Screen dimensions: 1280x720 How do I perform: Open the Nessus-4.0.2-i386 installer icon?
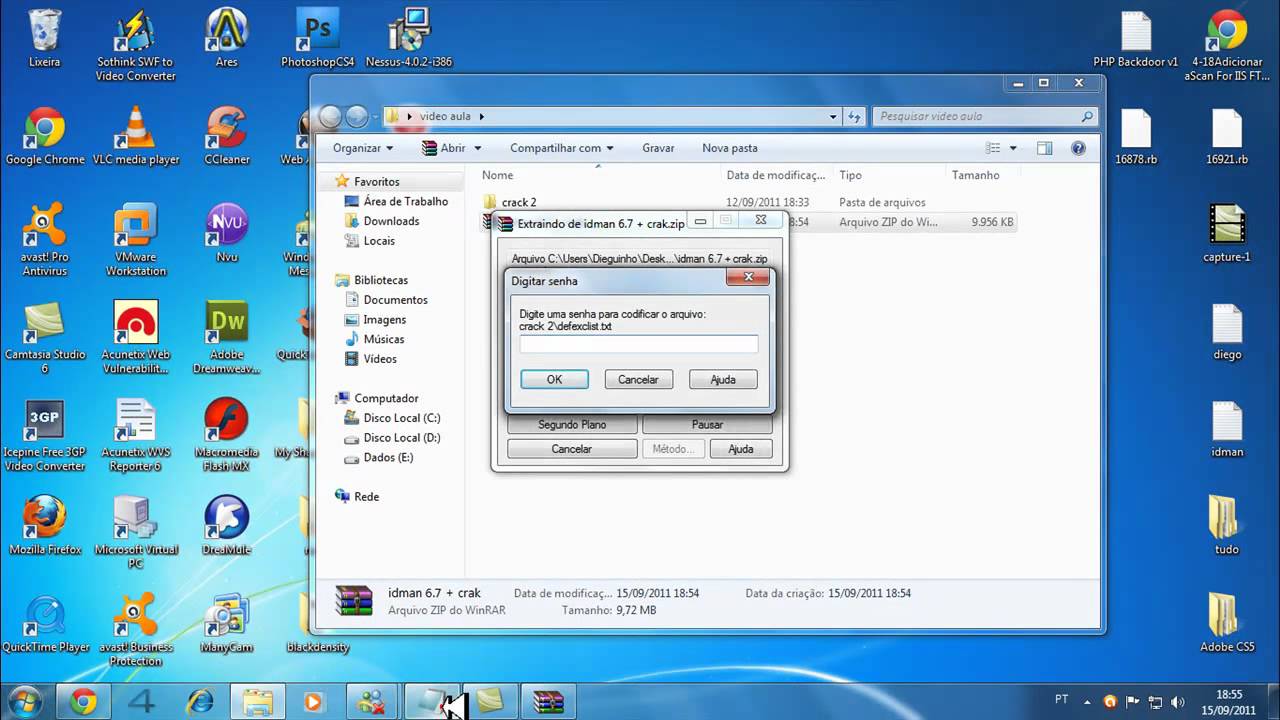(x=409, y=38)
